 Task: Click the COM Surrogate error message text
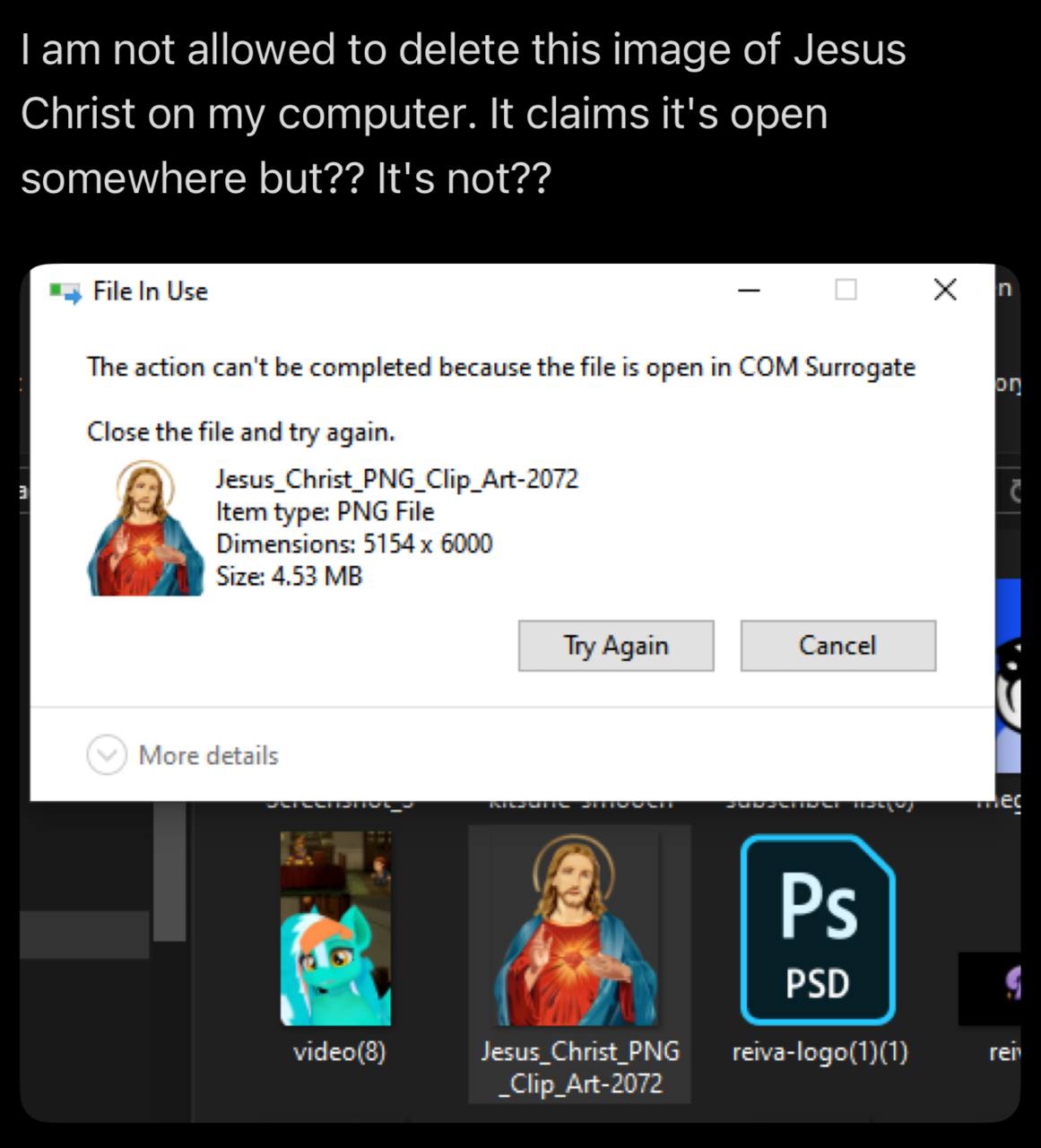(501, 368)
